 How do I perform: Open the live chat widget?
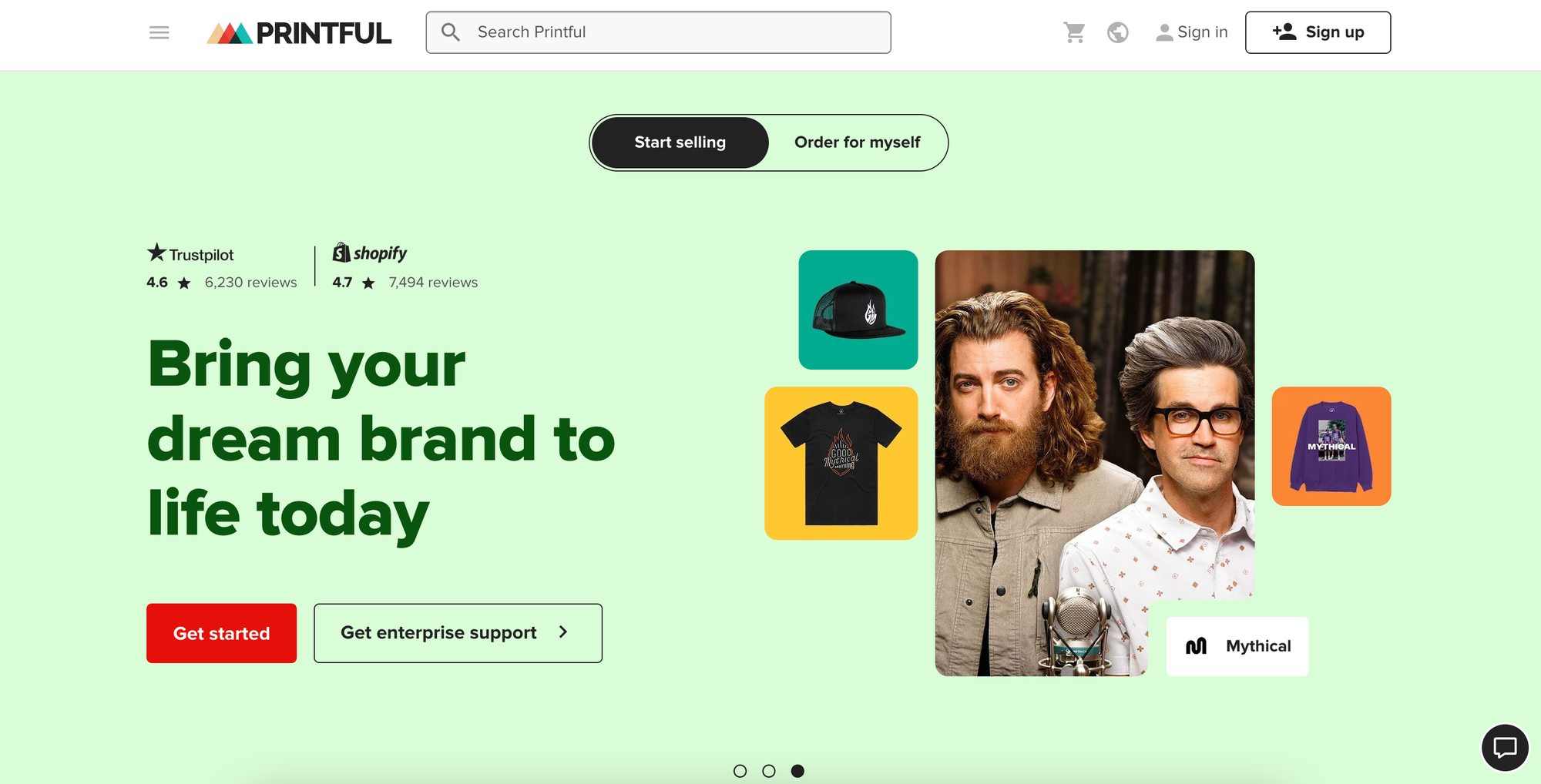click(x=1504, y=747)
